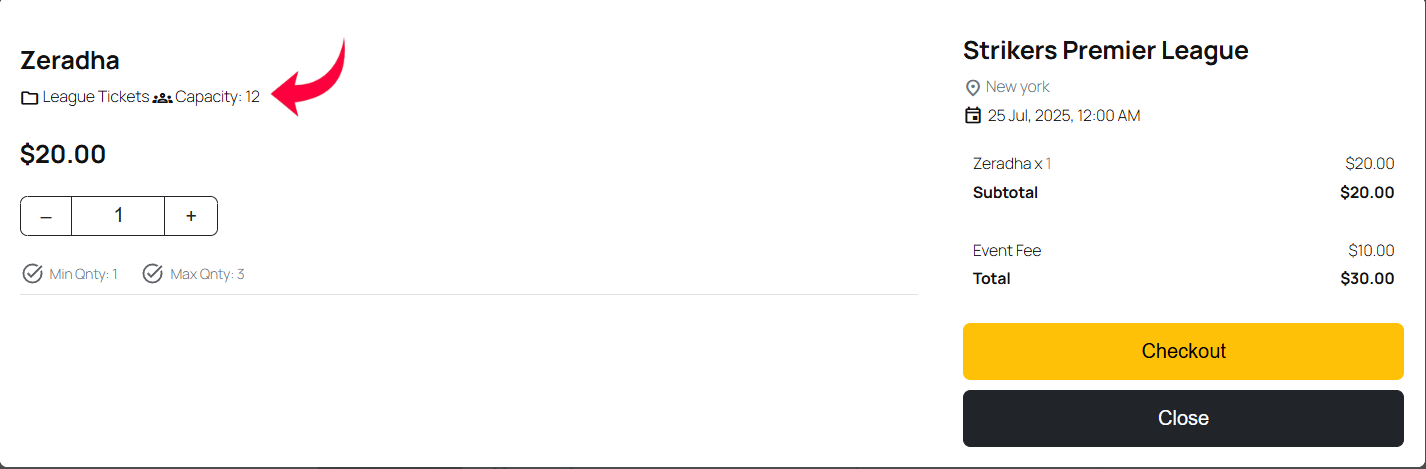Click the calendar icon next to event date
This screenshot has width=1426, height=469.
coord(972,115)
